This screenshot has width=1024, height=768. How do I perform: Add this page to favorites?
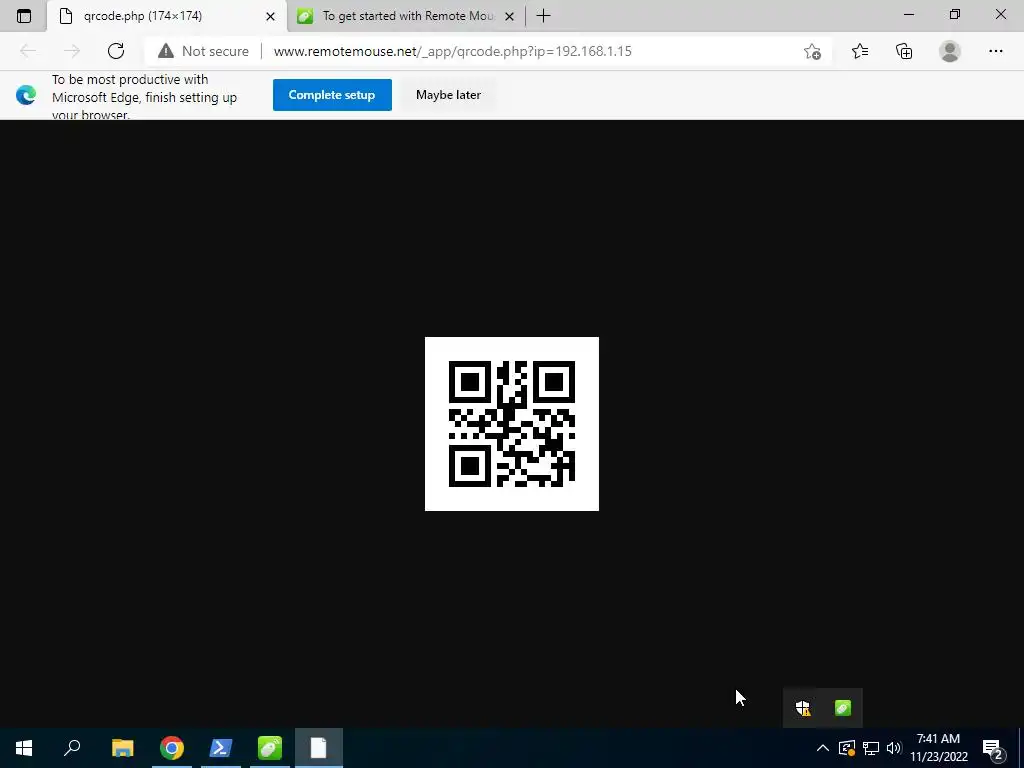(x=812, y=51)
